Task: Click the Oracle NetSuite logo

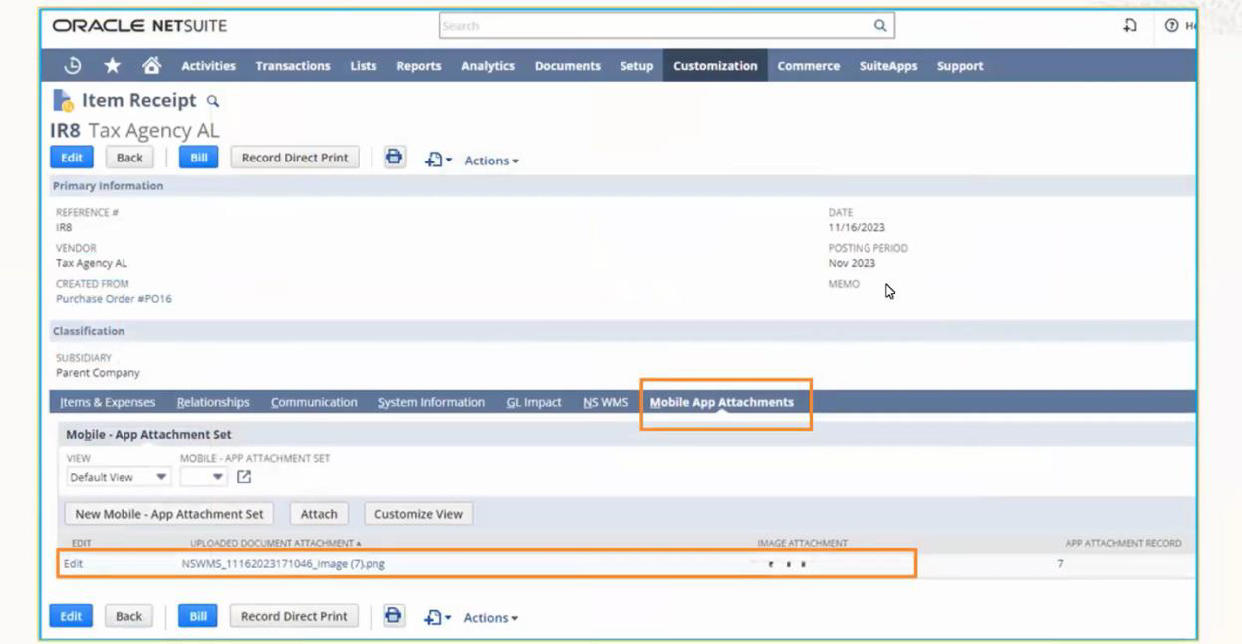Action: point(140,26)
